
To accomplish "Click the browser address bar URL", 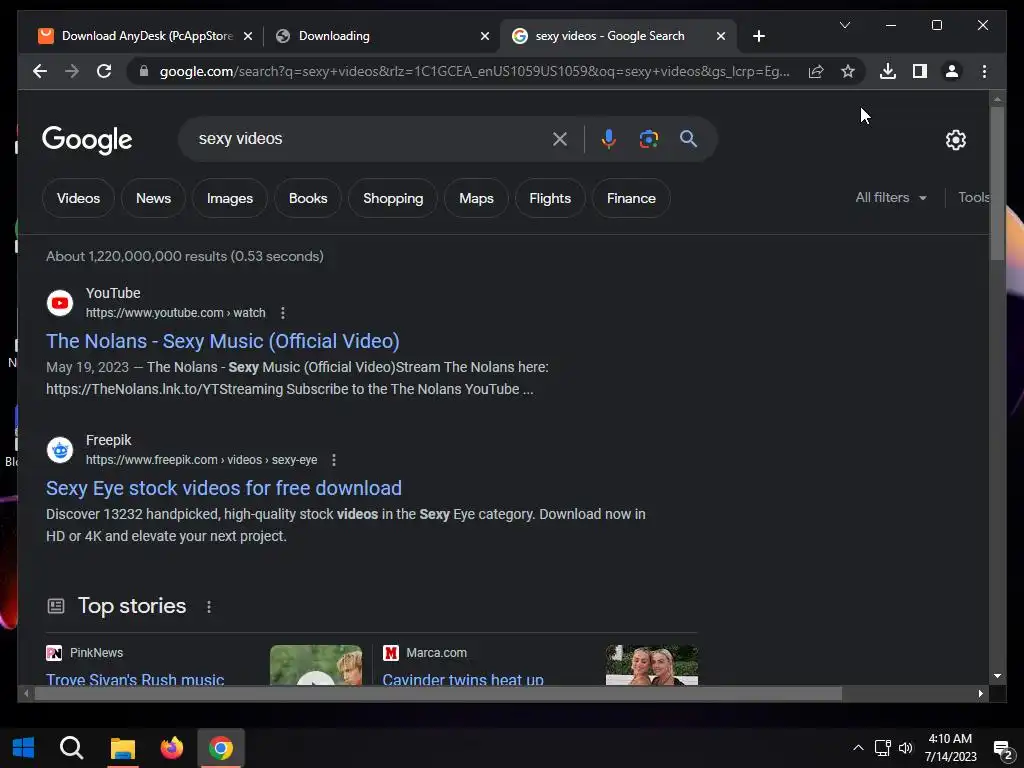I will click(475, 71).
